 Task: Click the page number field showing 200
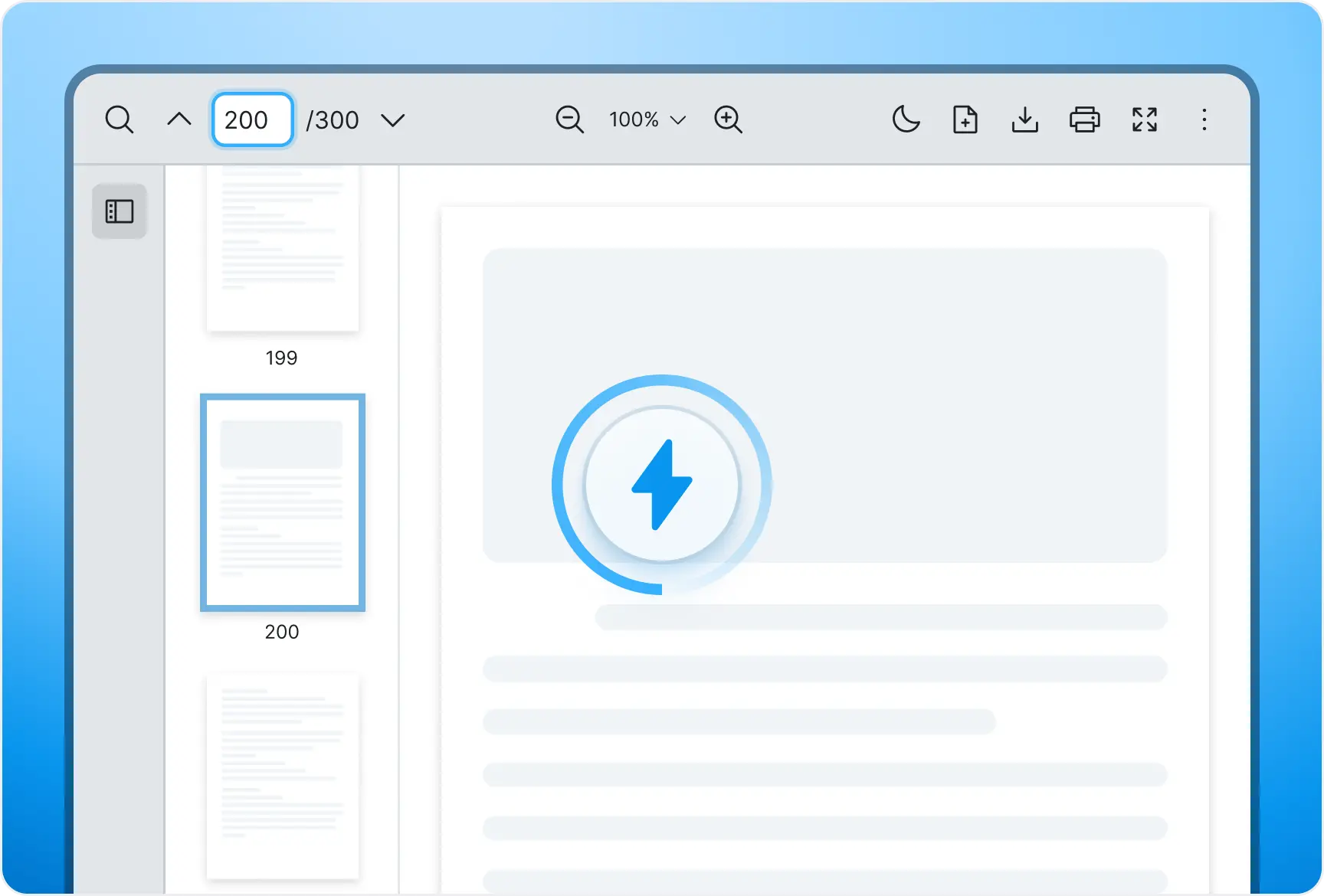[253, 119]
